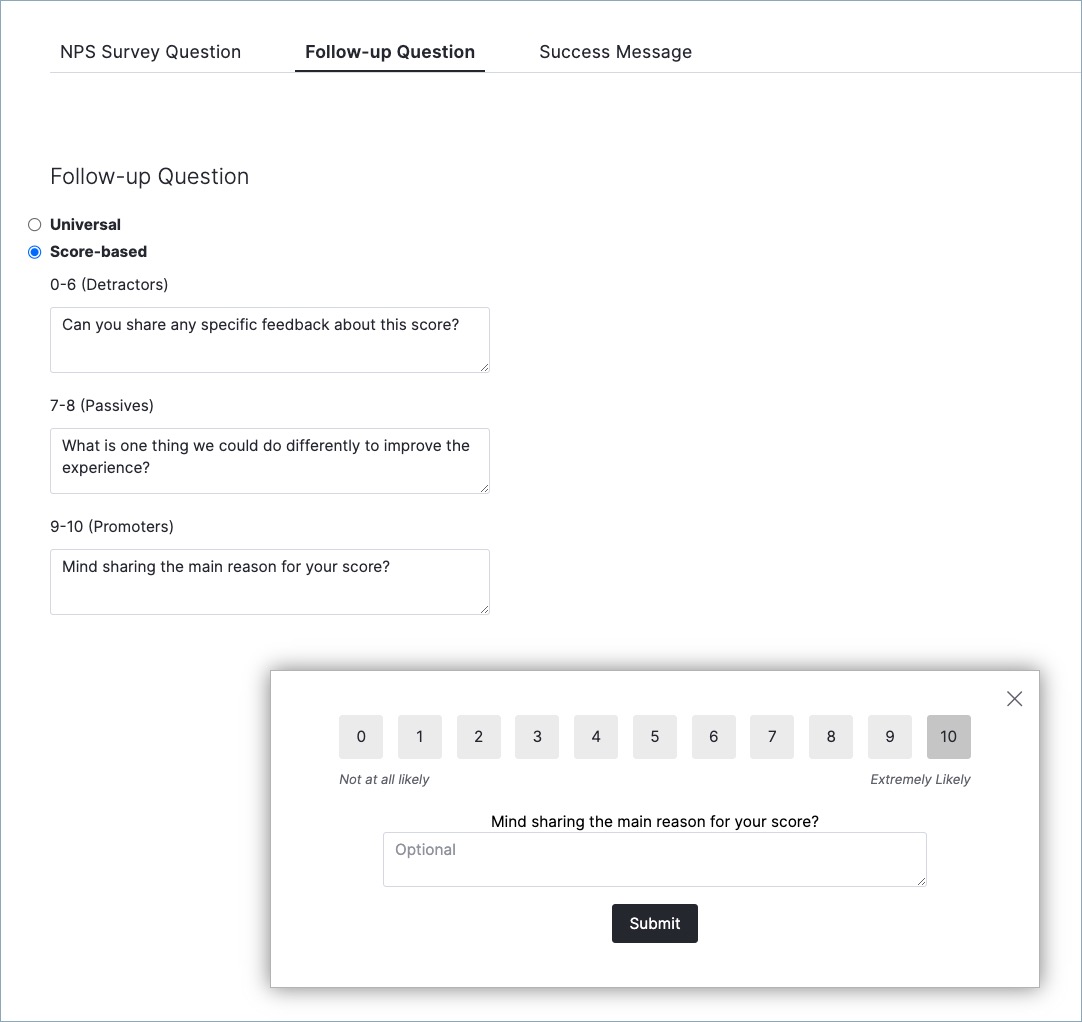
Task: Switch to the NPS Survey Question tab
Action: coord(150,52)
